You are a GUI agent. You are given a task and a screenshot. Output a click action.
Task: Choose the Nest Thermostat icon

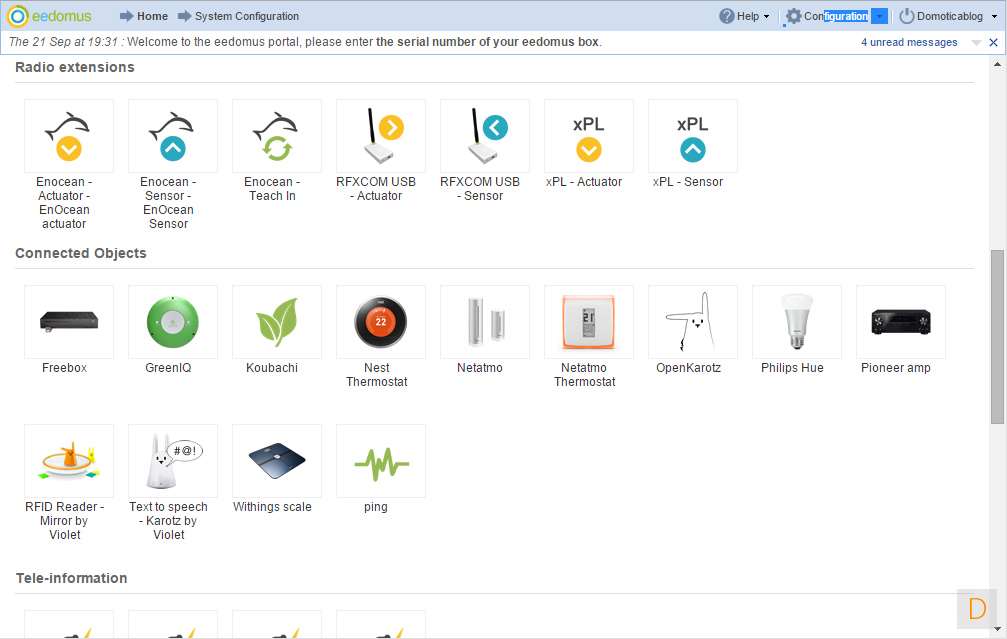click(381, 322)
